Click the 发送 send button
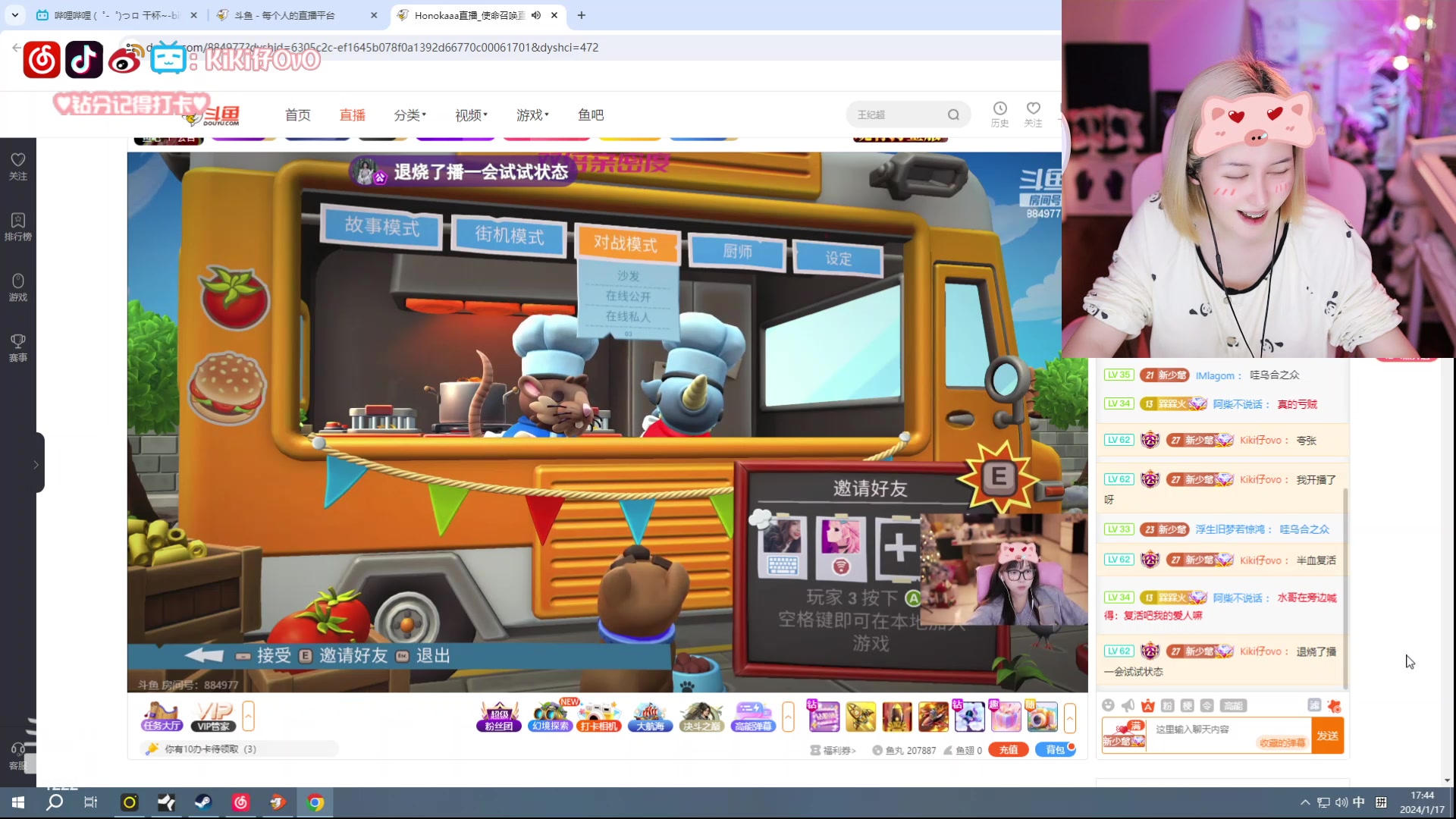1456x819 pixels. [x=1327, y=736]
